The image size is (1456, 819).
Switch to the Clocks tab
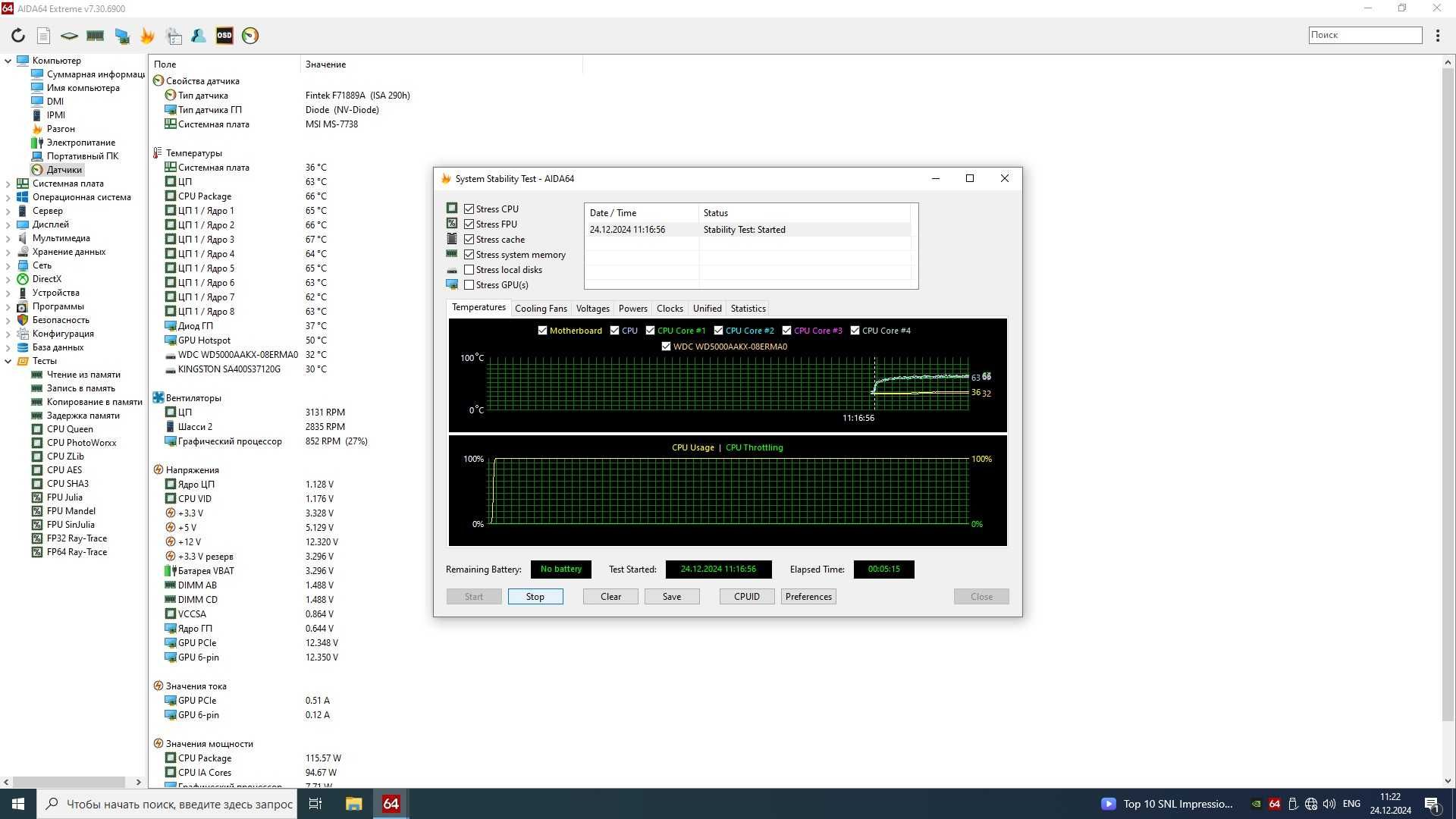pyautogui.click(x=670, y=309)
